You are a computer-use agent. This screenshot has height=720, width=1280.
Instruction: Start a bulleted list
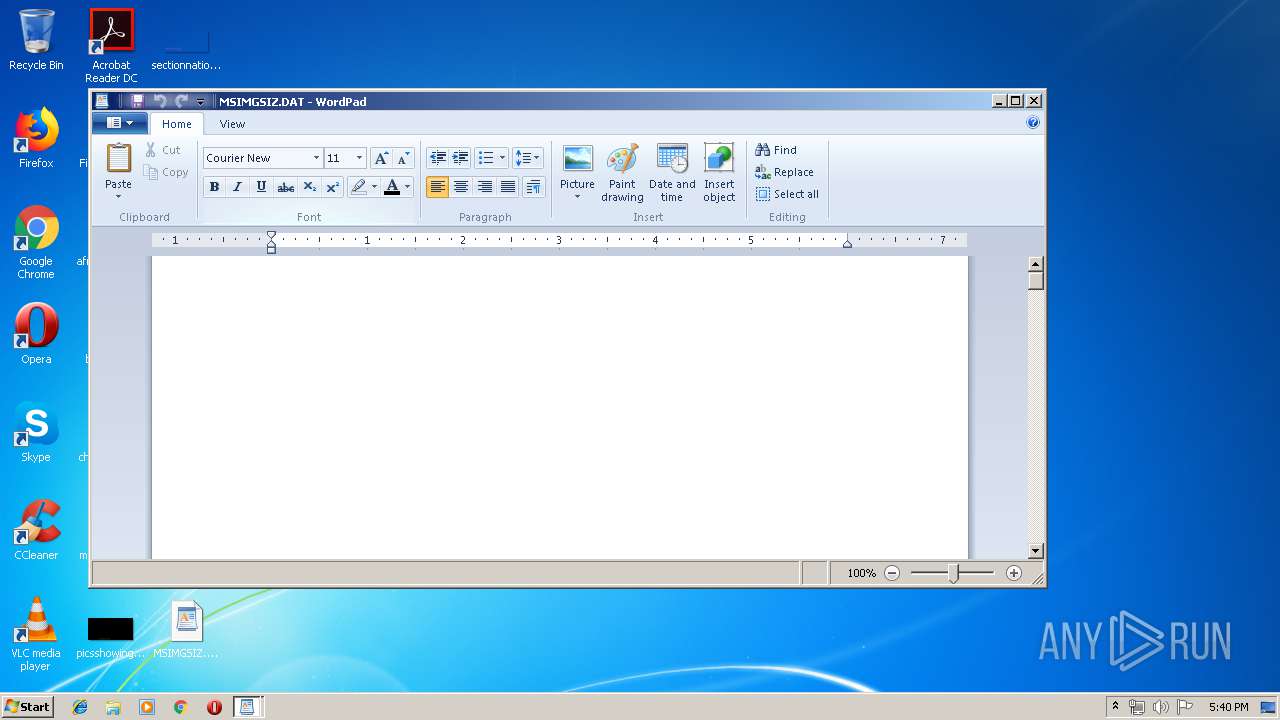click(x=485, y=158)
